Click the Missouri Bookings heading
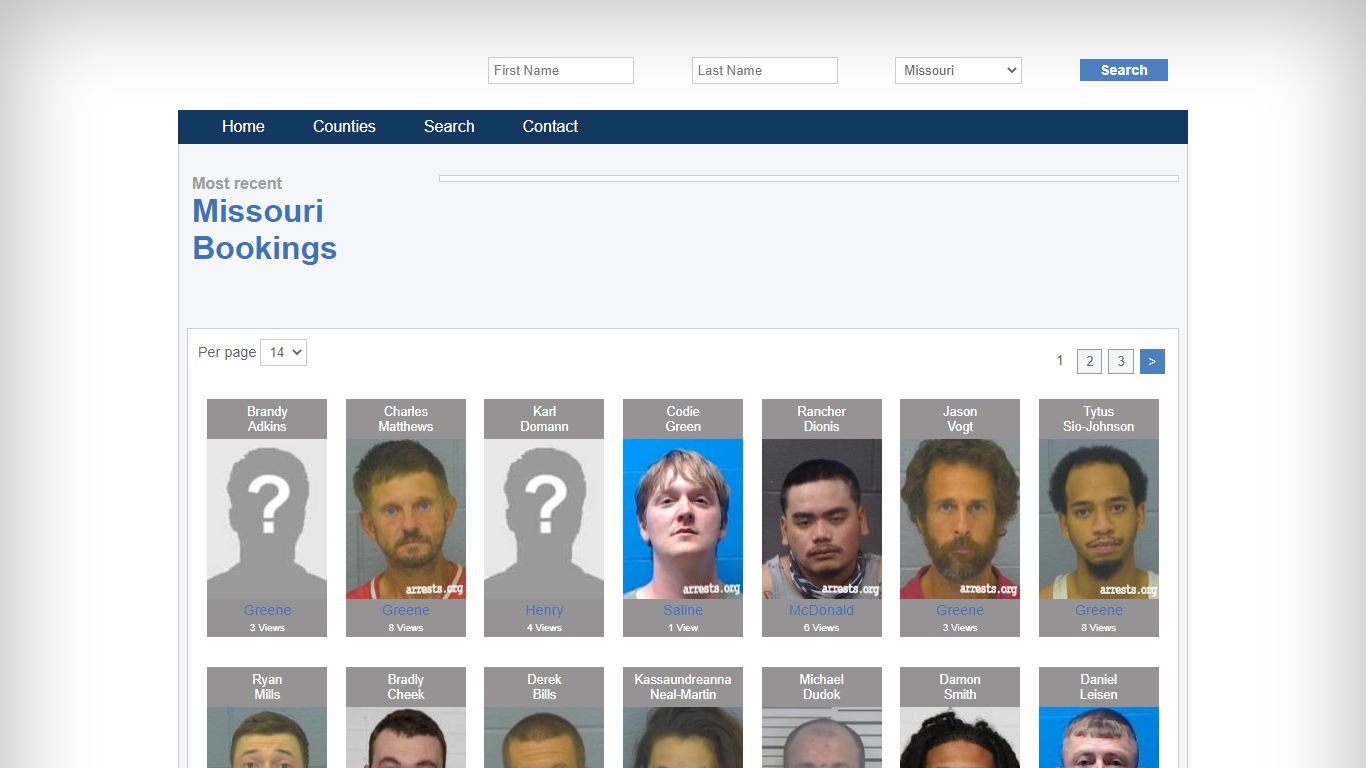The image size is (1366, 768). (265, 229)
